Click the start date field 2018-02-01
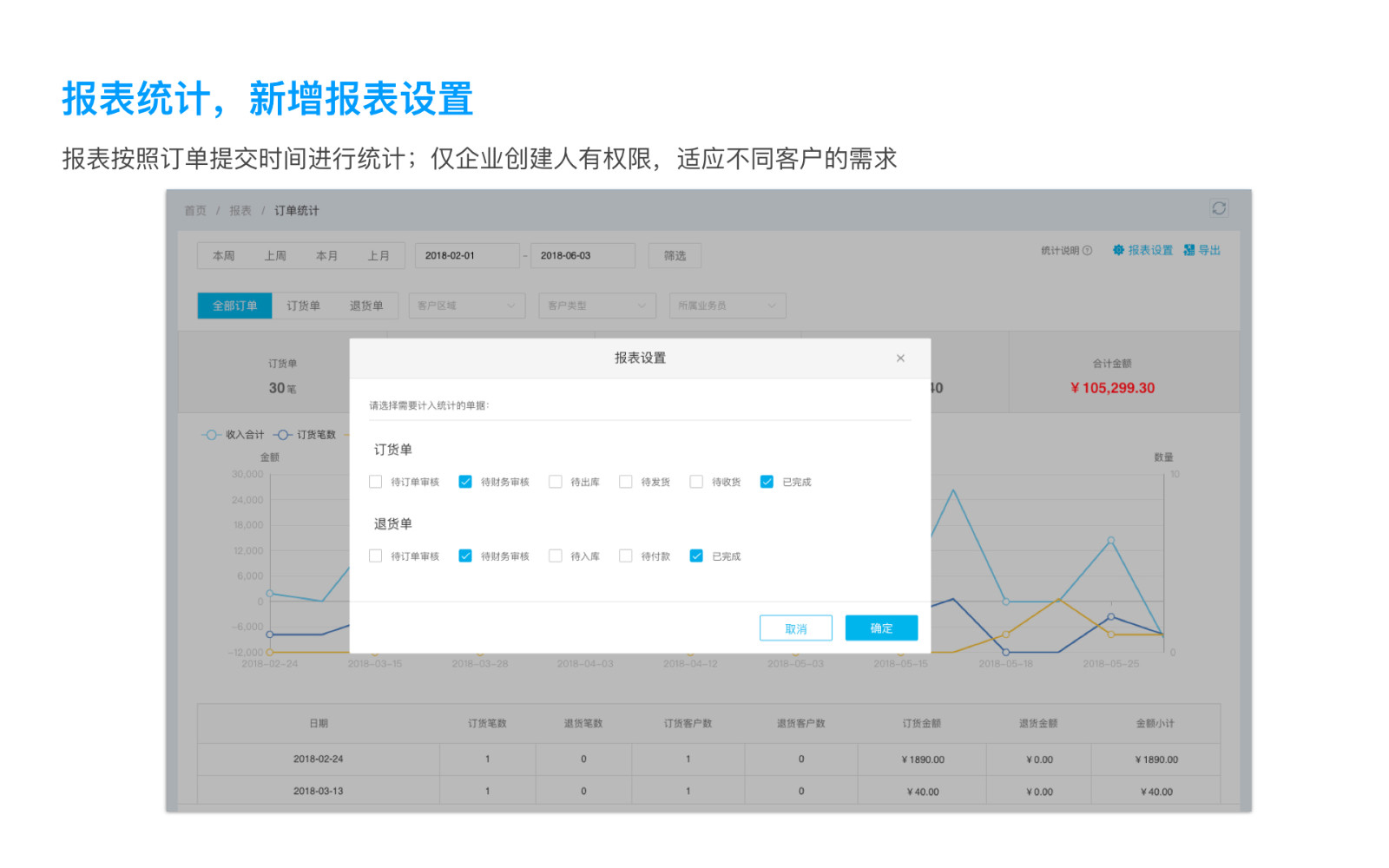The image size is (1389, 868). (x=466, y=256)
